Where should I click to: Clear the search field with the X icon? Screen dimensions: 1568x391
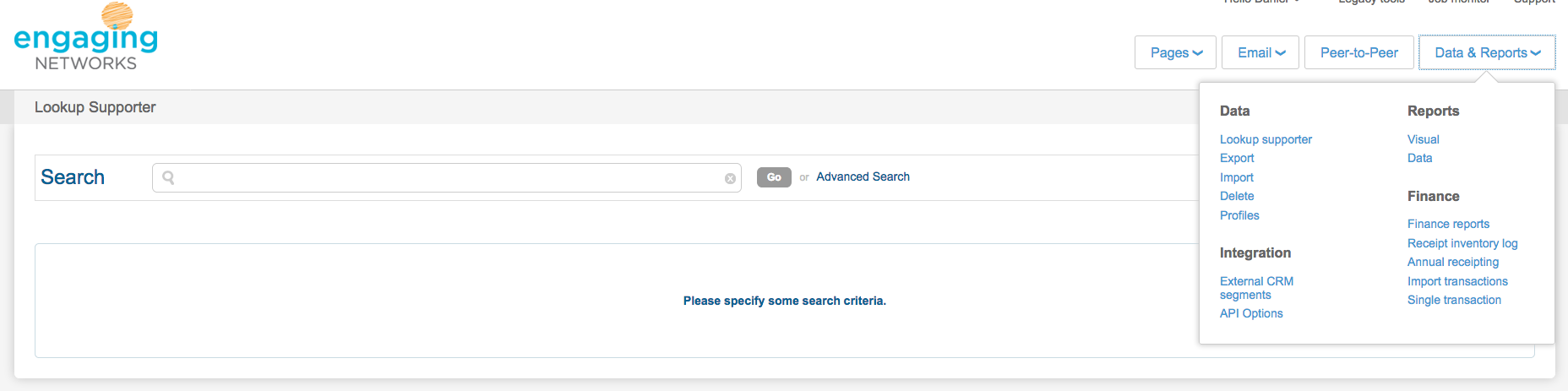(x=730, y=178)
